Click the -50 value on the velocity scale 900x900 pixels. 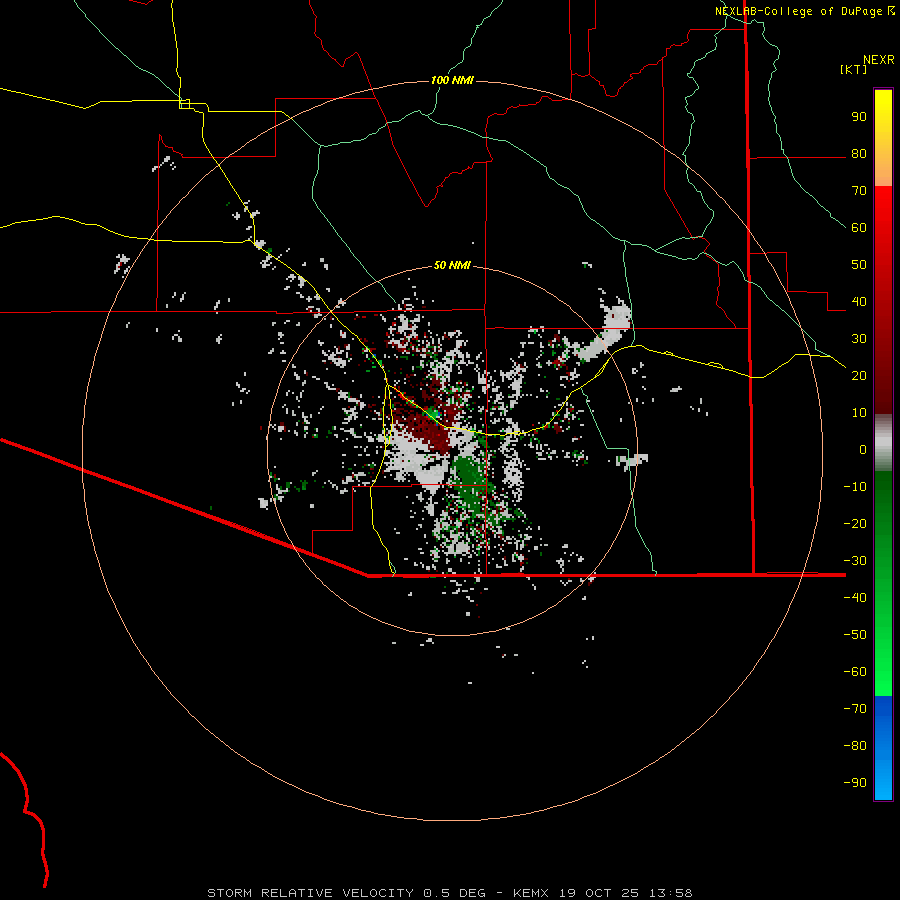click(x=855, y=634)
